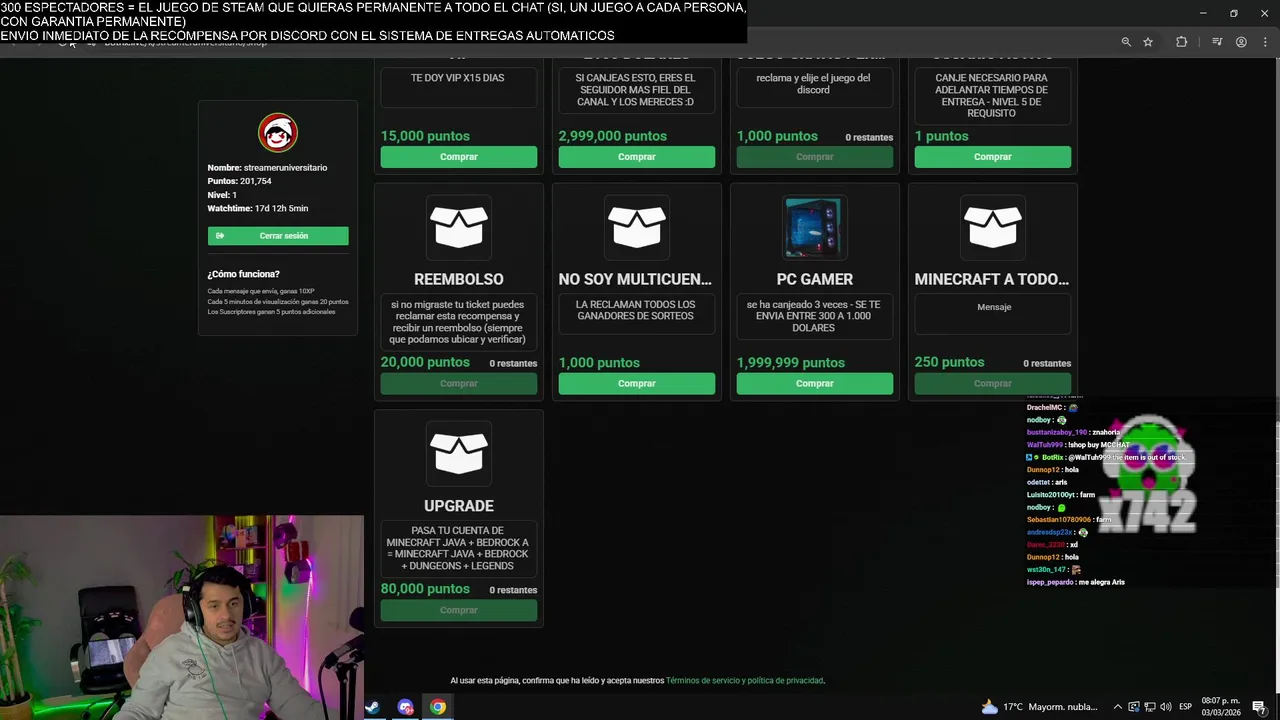
Task: Click disabled Comprar under MINECRAFT A TODO
Action: tap(993, 384)
